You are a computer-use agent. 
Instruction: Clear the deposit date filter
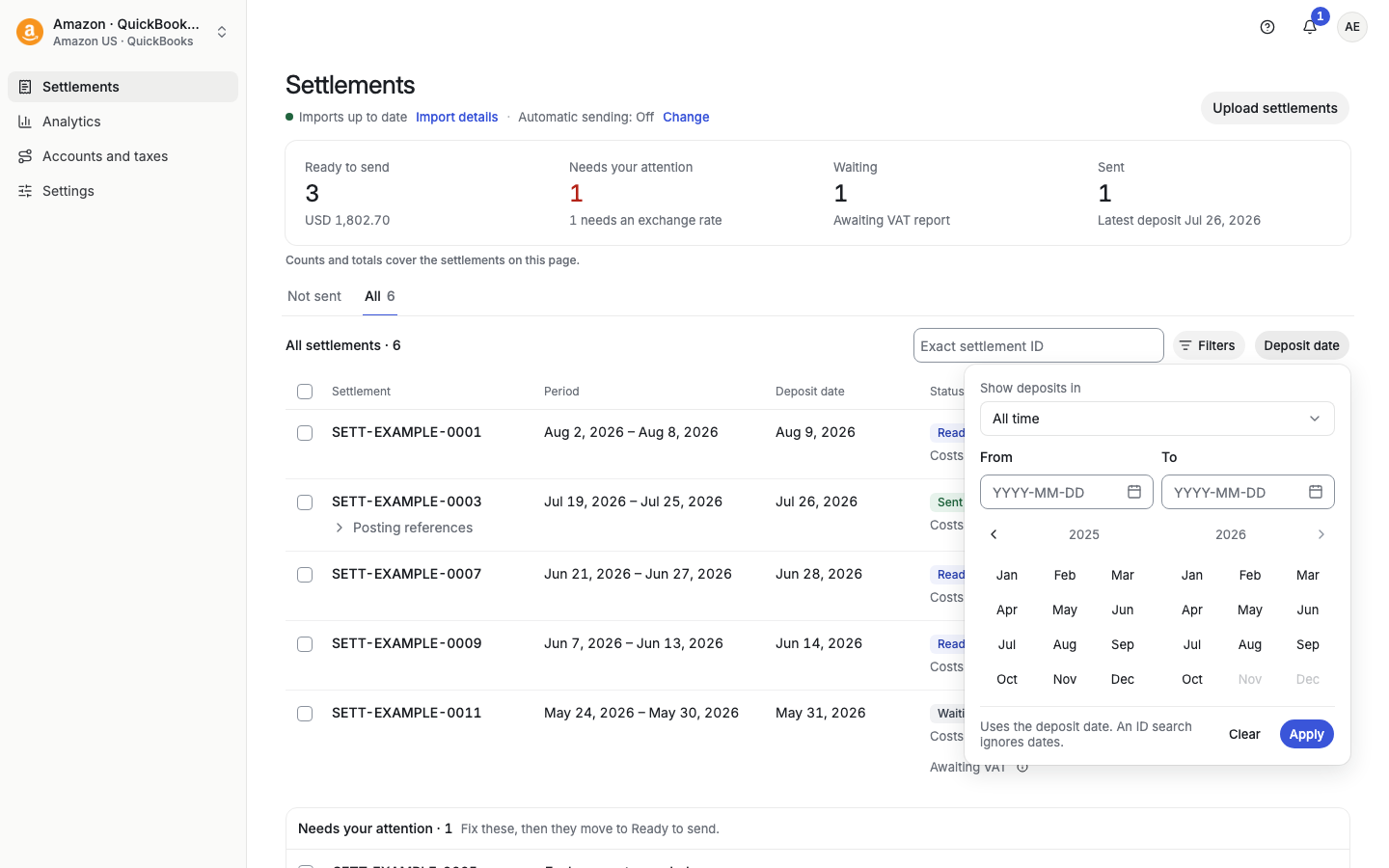coord(1244,734)
